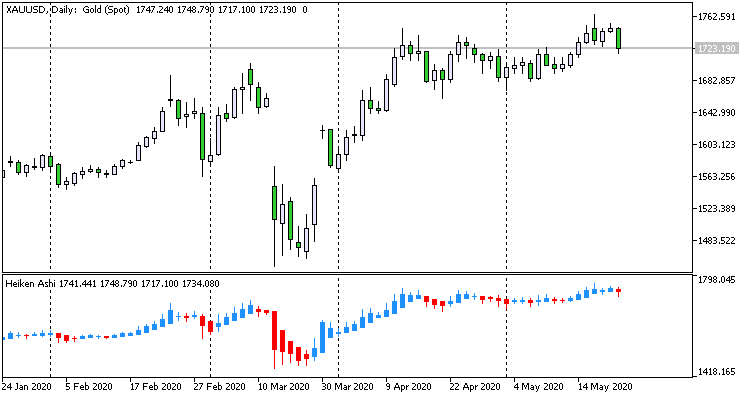Click the 1642.990 price axis label
Image resolution: width=750 pixels, height=398 pixels.
tap(716, 112)
